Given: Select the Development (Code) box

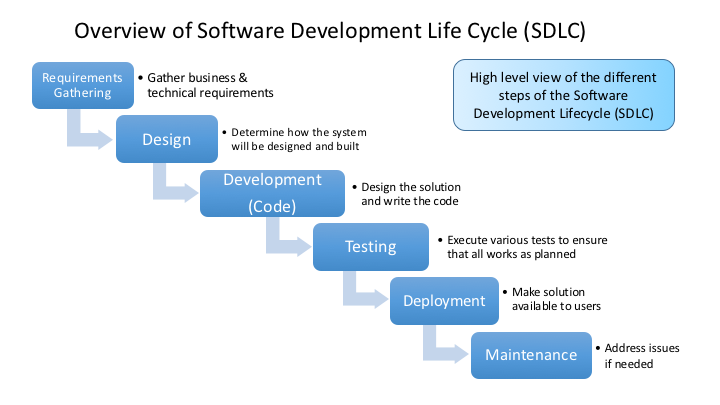Looking at the screenshot, I should pos(259,193).
